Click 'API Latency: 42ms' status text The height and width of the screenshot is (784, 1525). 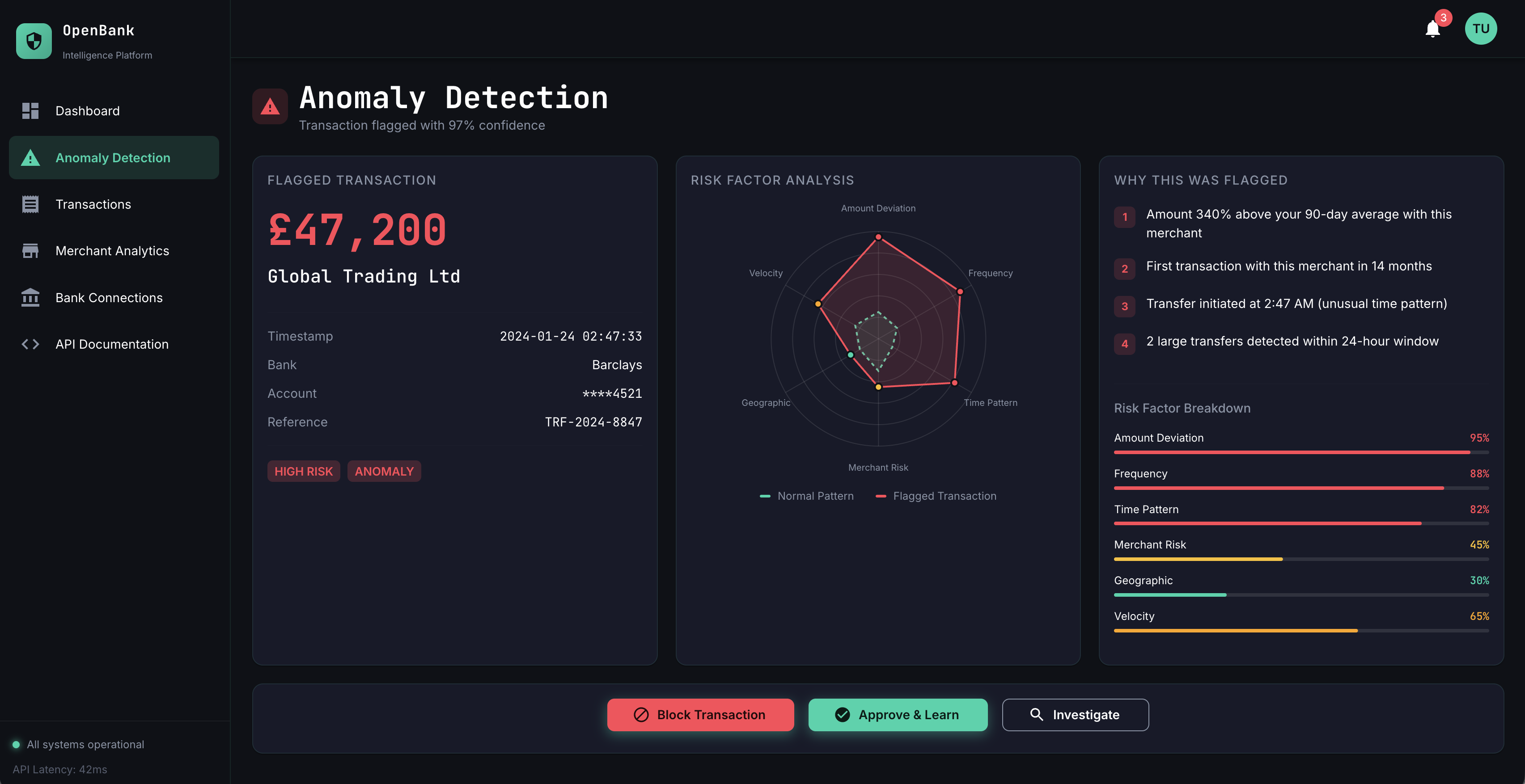click(60, 769)
